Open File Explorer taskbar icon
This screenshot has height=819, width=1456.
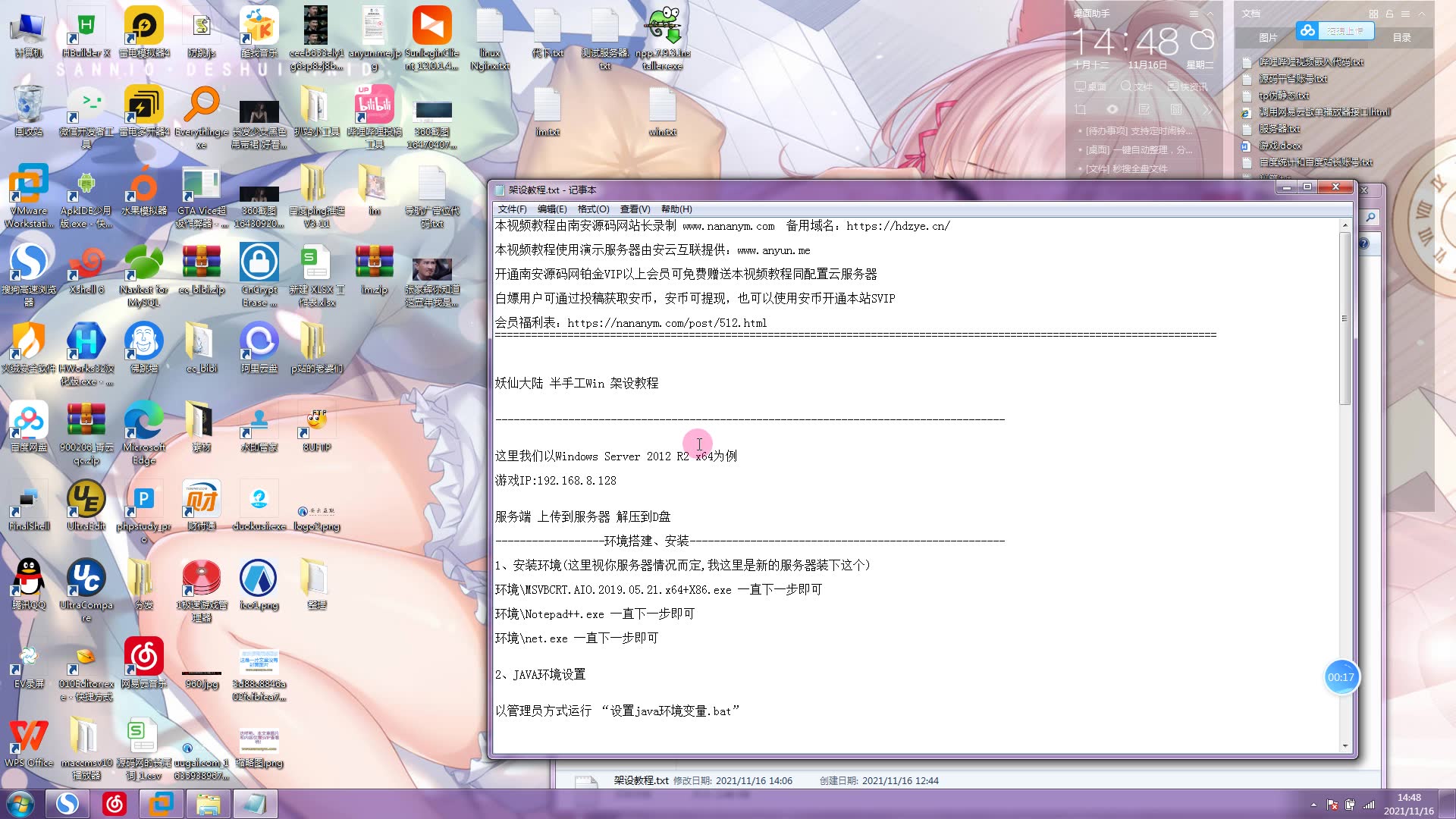pyautogui.click(x=209, y=804)
